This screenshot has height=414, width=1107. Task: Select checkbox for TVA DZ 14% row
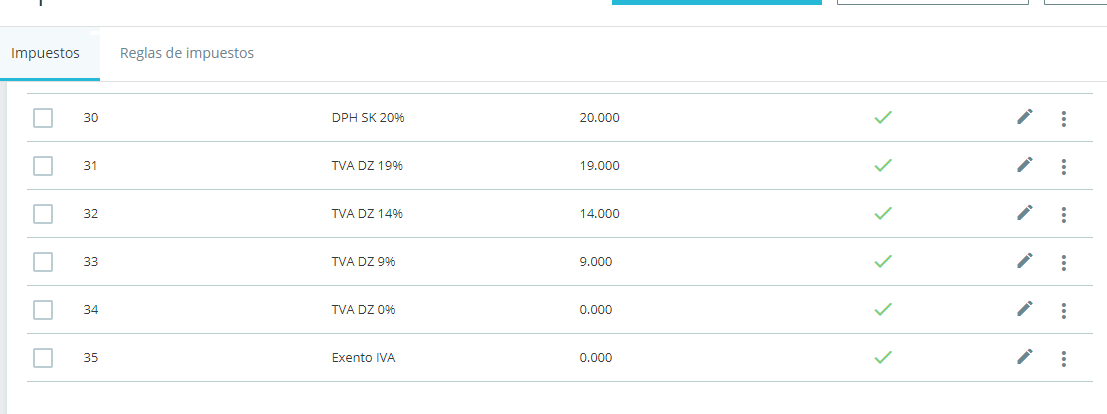43,214
